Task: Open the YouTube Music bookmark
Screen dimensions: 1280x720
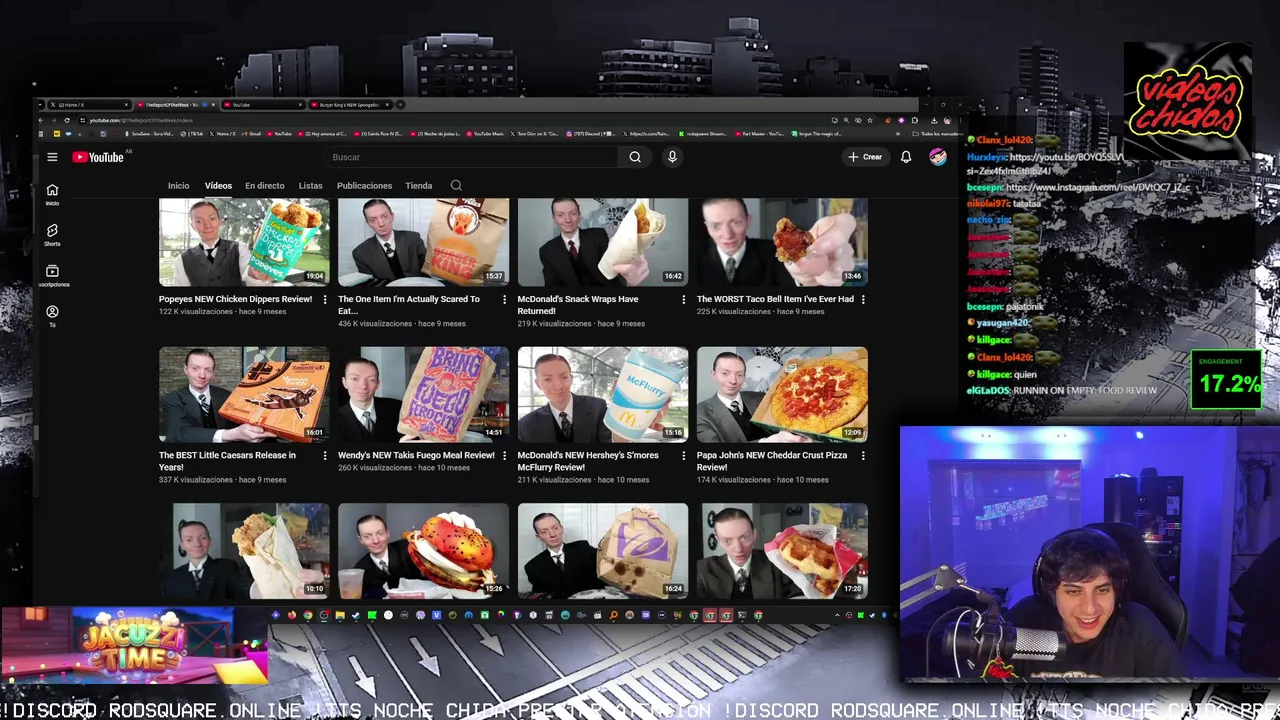Action: tap(486, 134)
